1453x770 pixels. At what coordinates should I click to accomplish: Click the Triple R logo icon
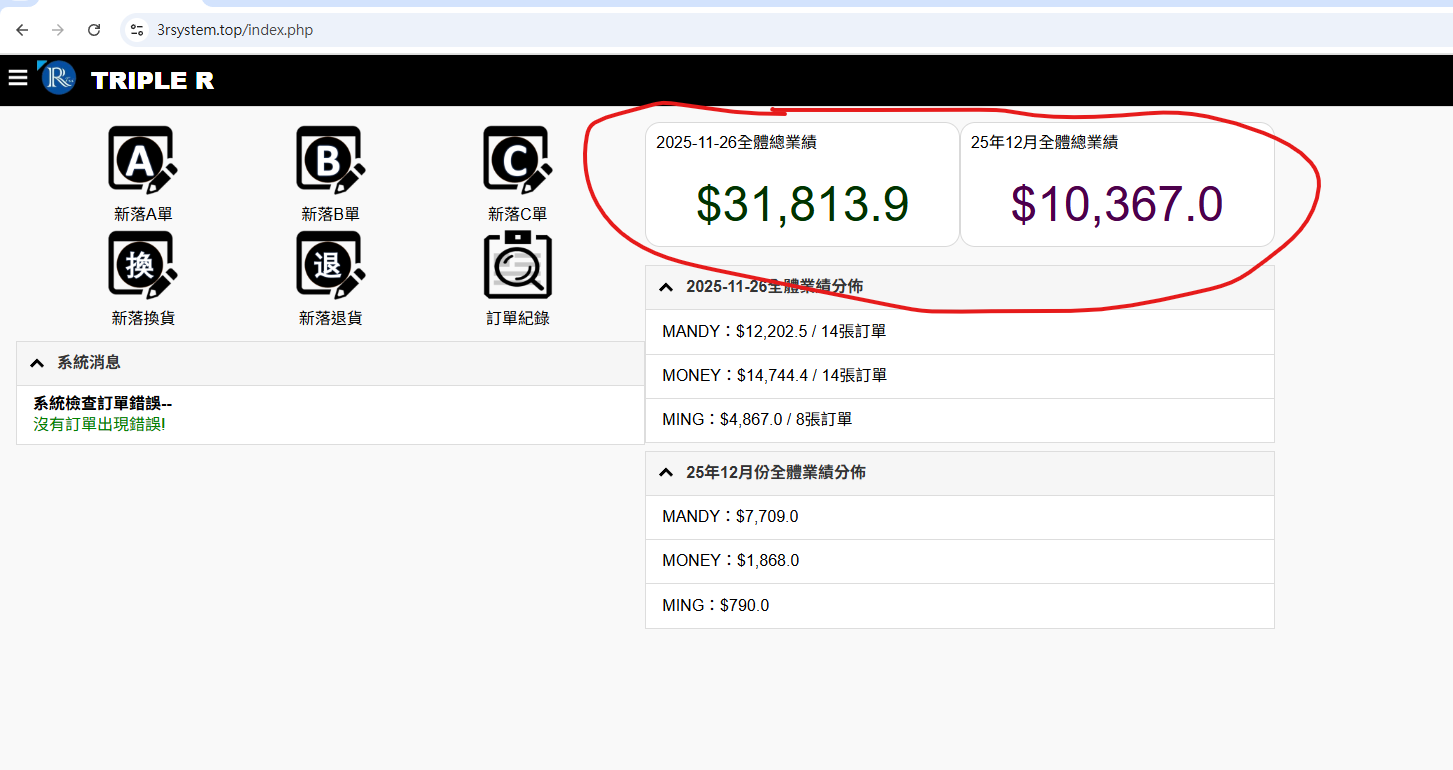click(57, 78)
